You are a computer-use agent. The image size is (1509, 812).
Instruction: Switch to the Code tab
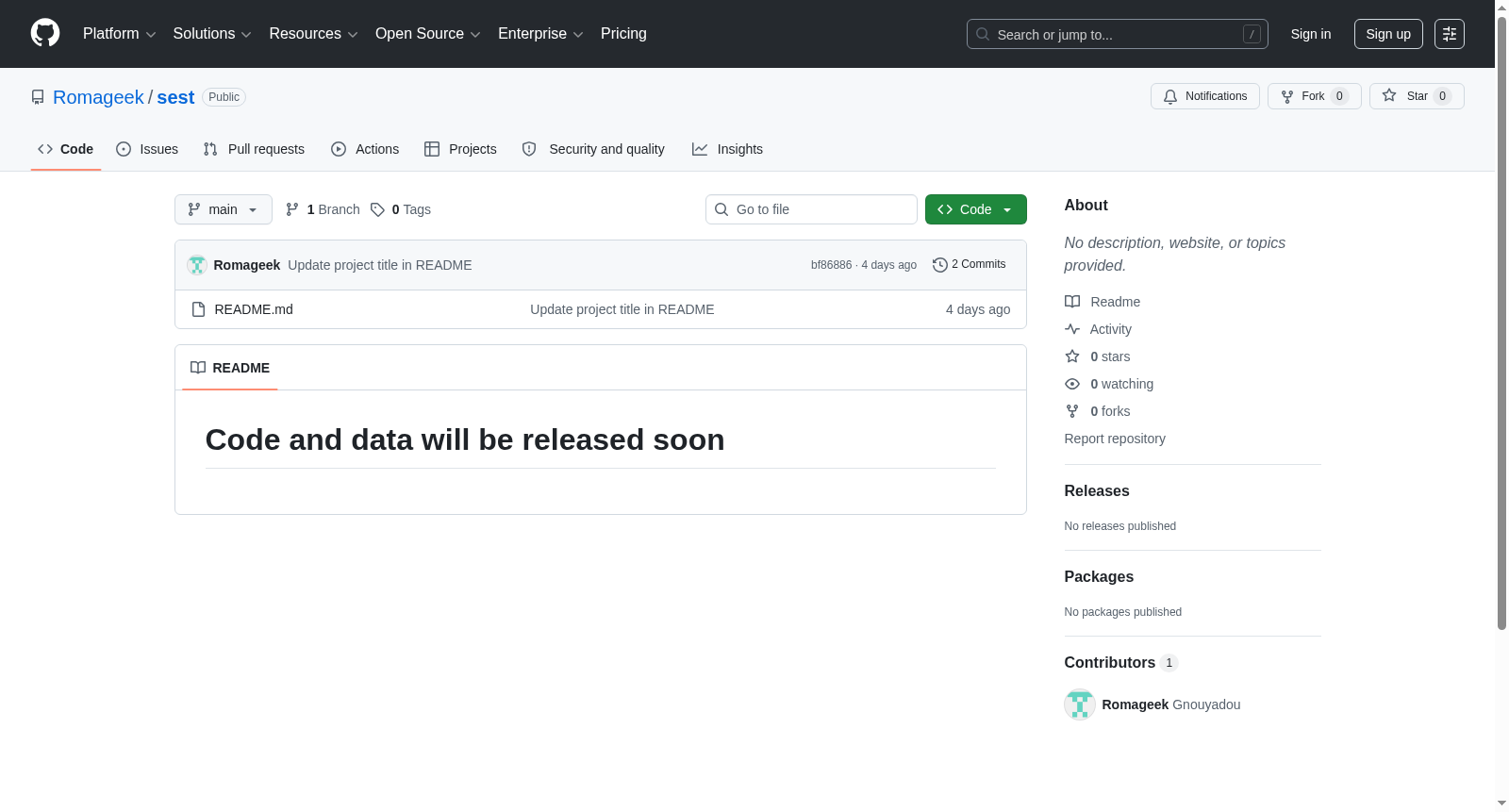tap(65, 149)
